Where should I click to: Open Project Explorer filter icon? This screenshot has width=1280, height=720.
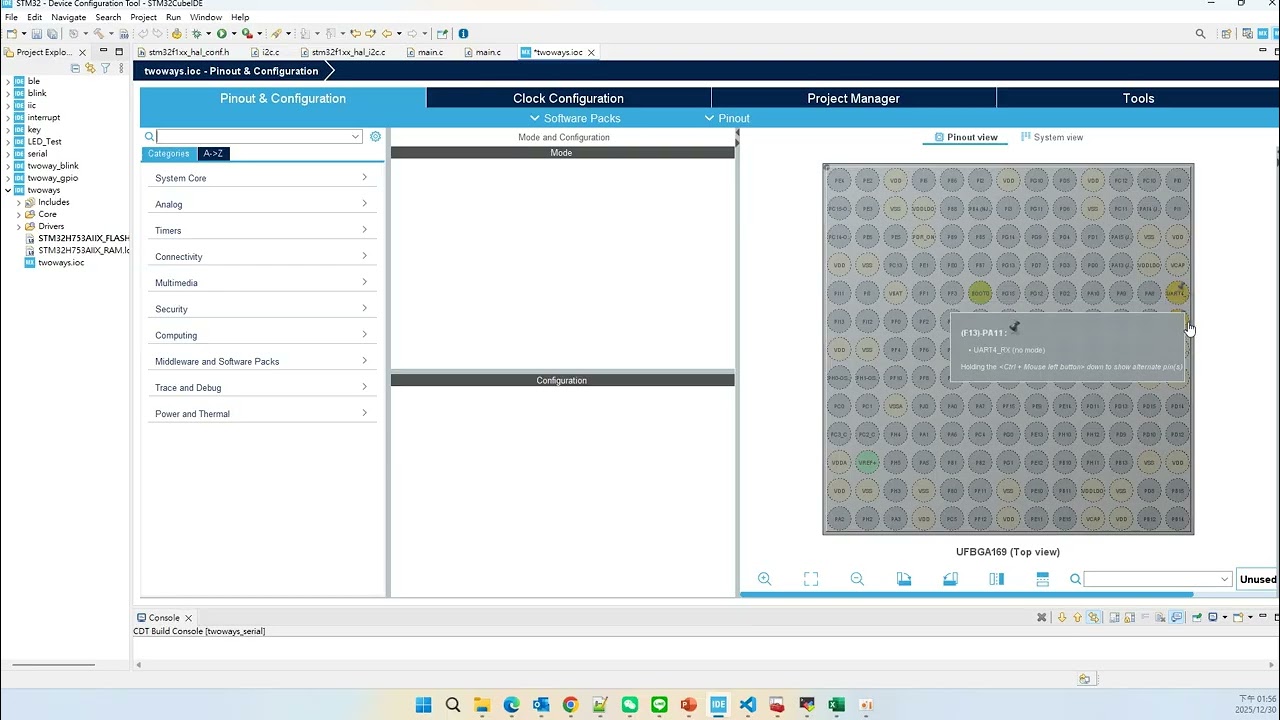click(105, 68)
